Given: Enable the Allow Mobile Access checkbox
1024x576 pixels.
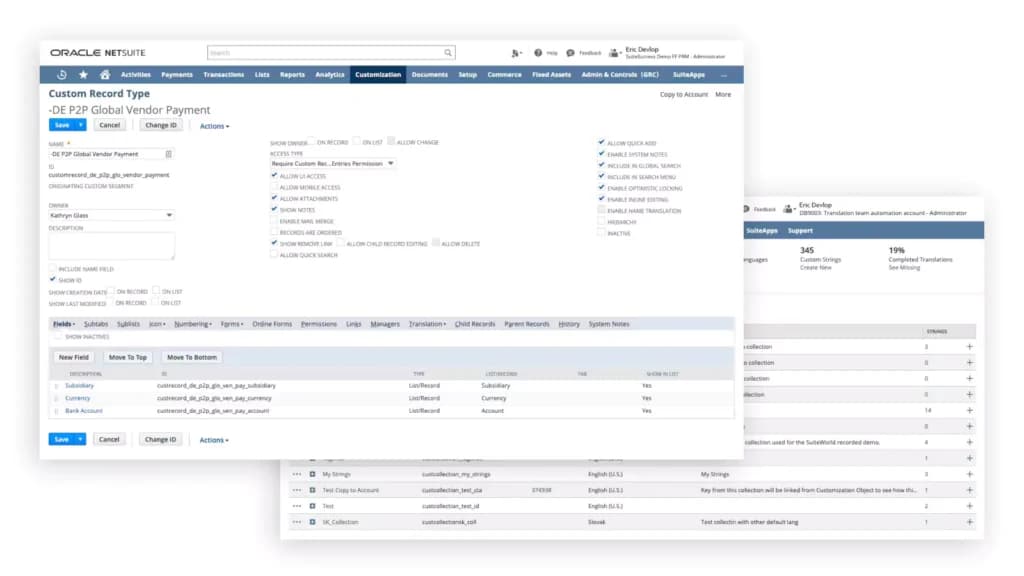Looking at the screenshot, I should (274, 187).
